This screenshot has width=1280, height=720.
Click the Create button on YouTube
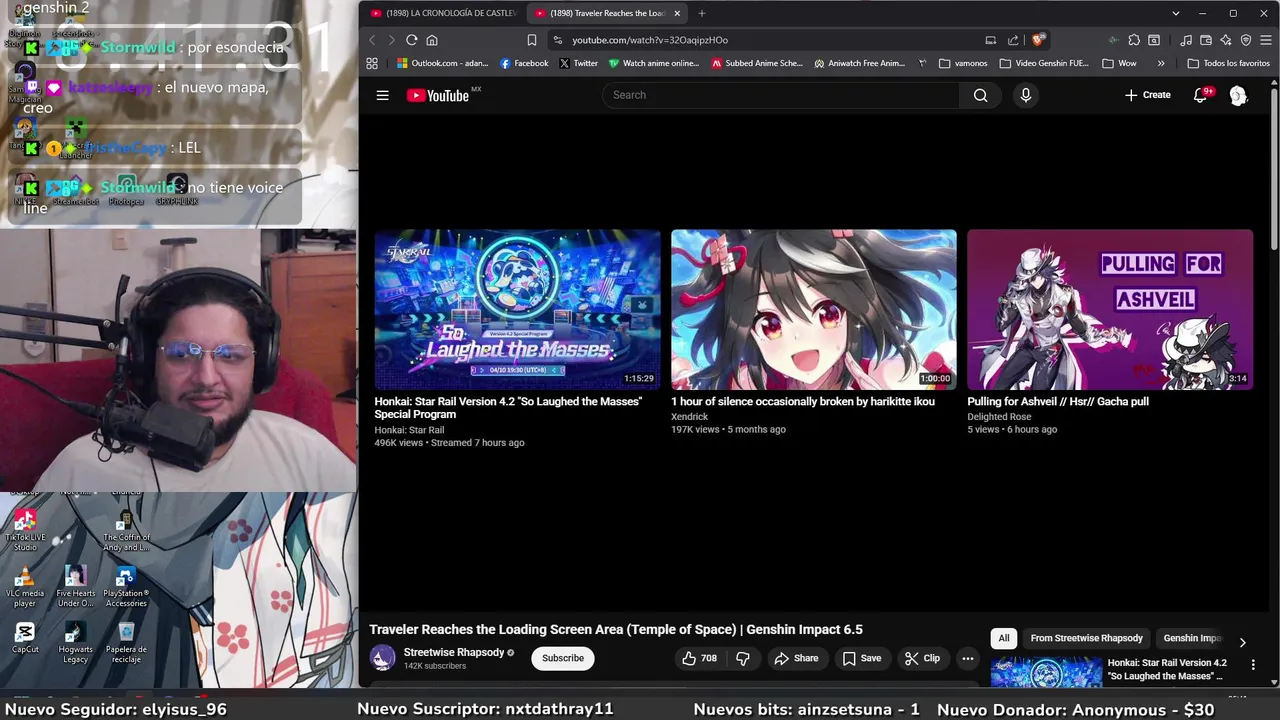tap(1147, 95)
